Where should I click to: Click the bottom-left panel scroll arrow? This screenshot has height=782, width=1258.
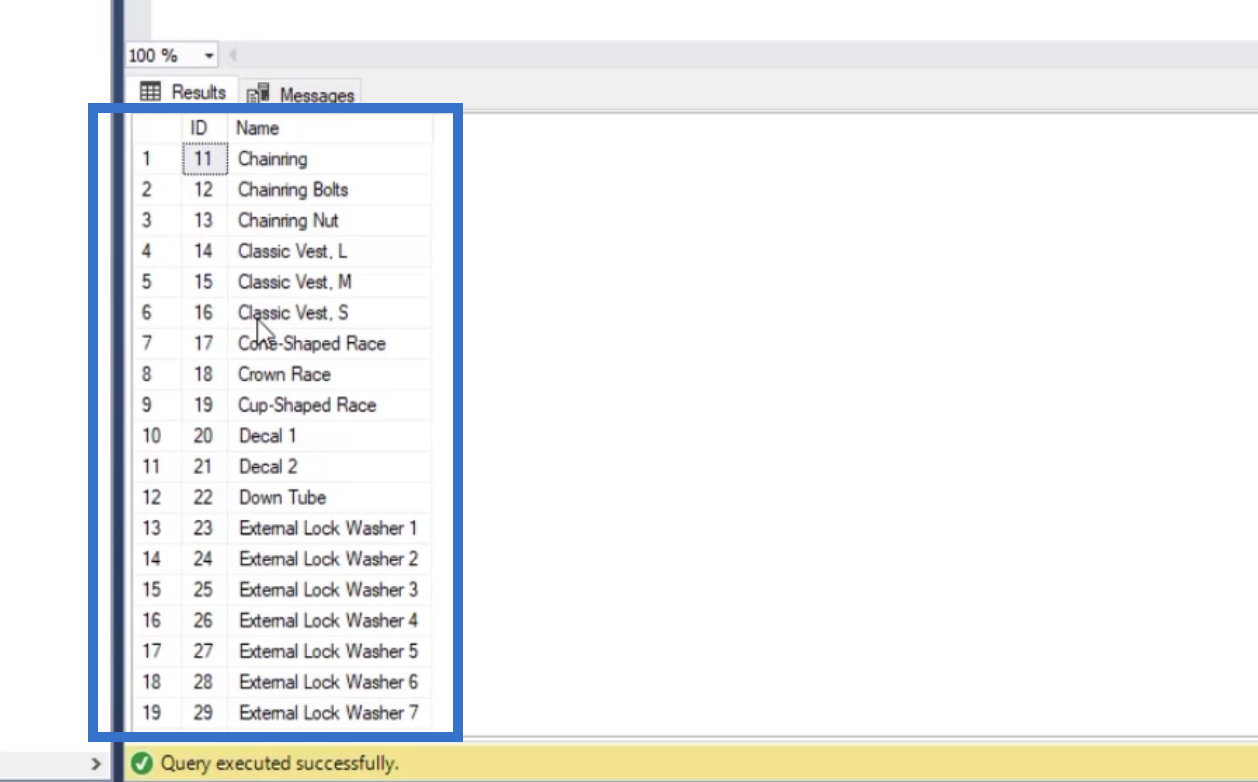[97, 764]
